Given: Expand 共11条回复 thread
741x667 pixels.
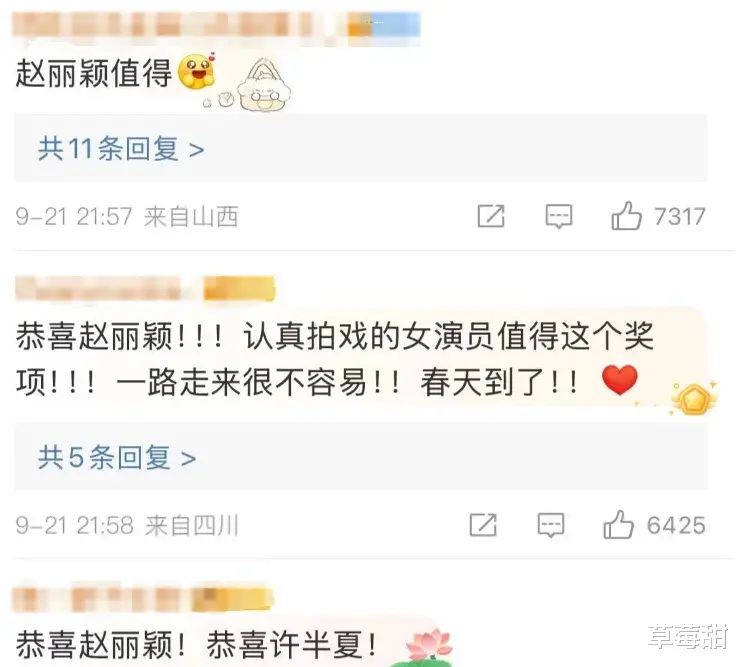Looking at the screenshot, I should click(x=361, y=148).
